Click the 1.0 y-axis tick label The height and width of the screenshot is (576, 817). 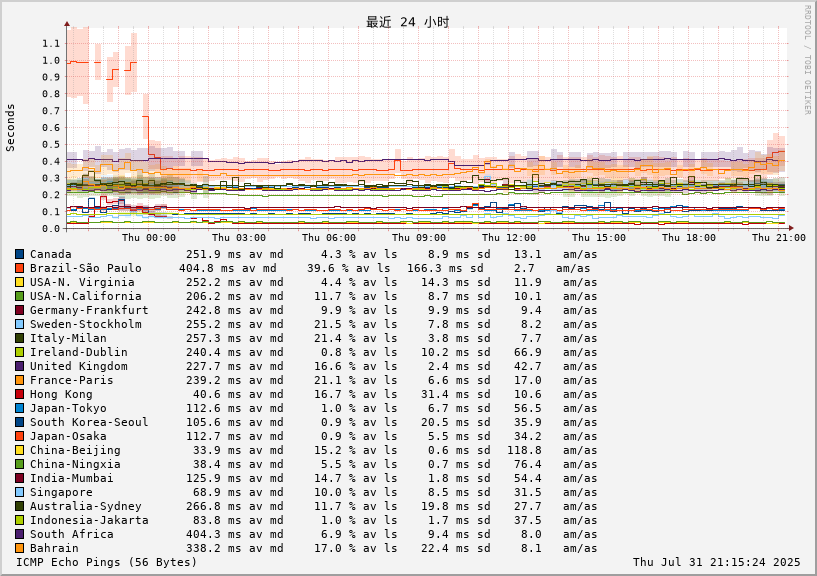point(51,60)
